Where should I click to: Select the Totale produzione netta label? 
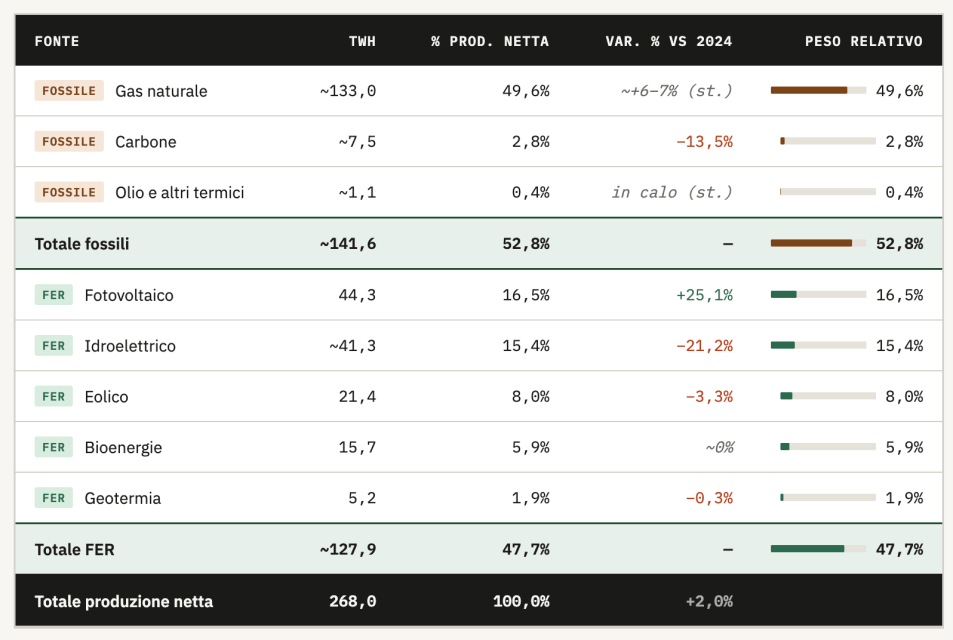pyautogui.click(x=123, y=602)
